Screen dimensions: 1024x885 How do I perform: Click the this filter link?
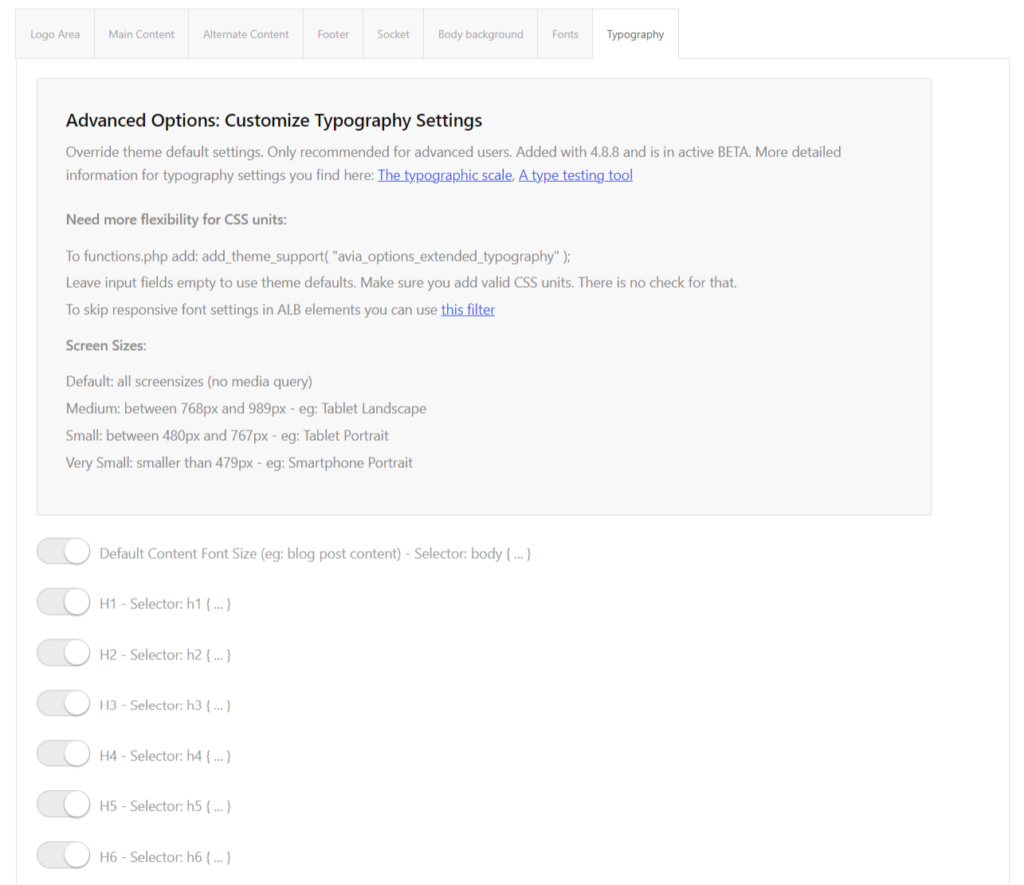pos(468,310)
